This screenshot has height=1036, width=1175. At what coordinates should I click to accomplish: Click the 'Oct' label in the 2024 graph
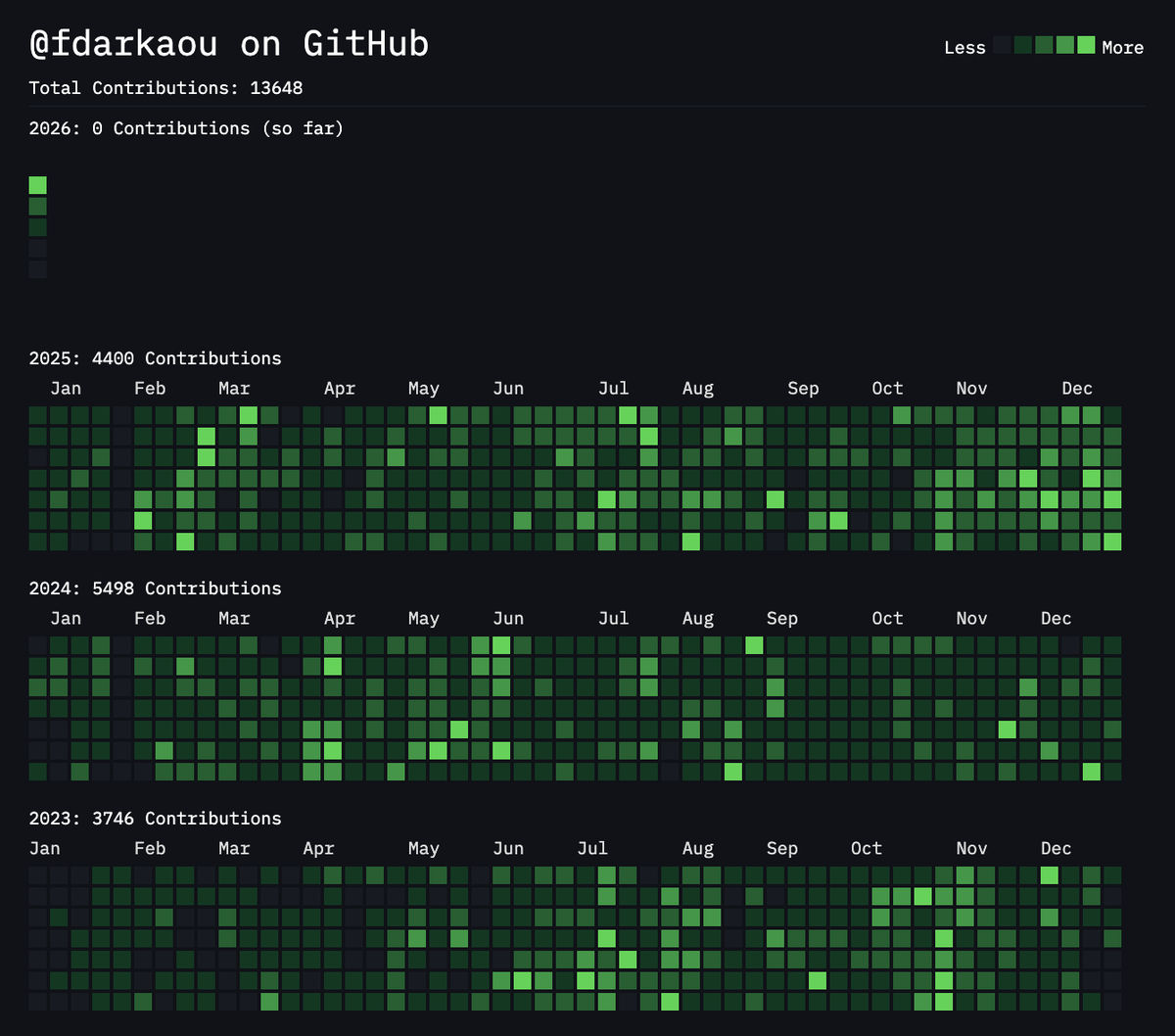click(887, 619)
